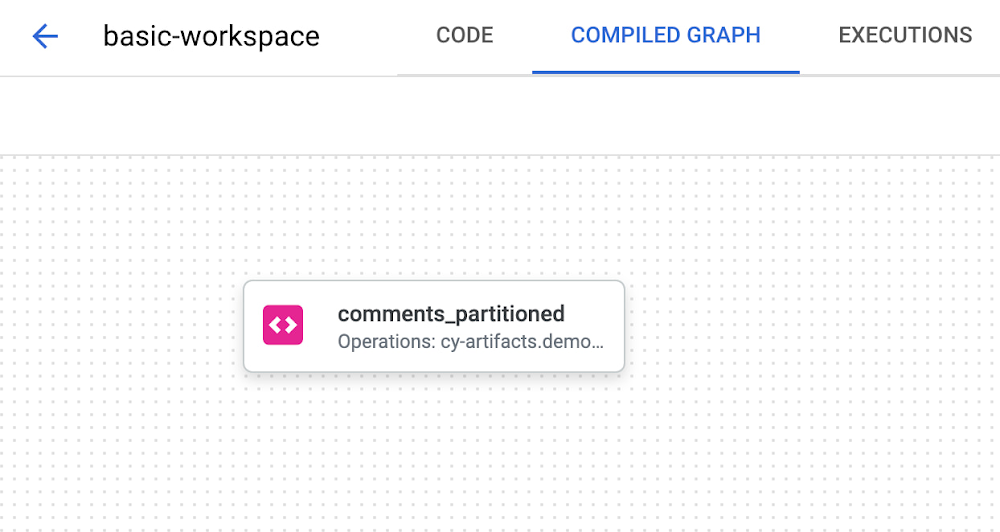
Task: Click the blank toolbar strip below the tabs
Action: (500, 115)
